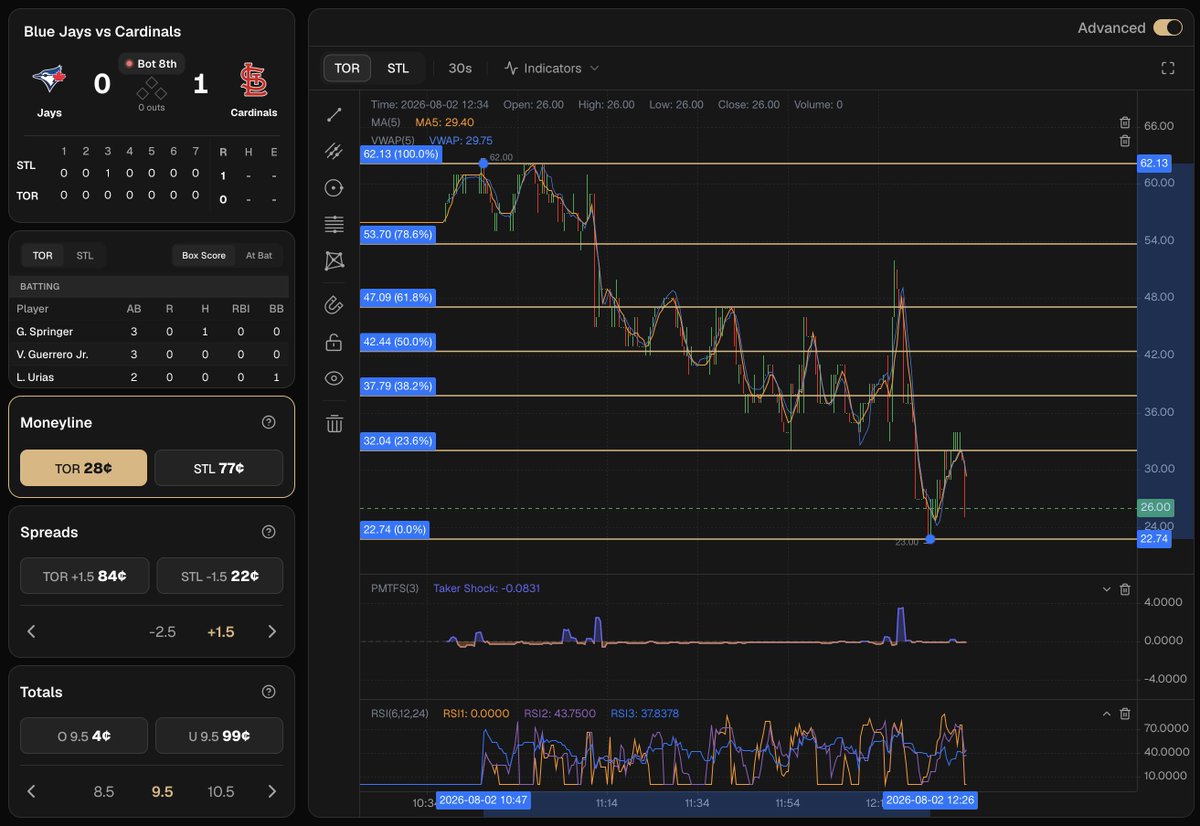Click the G. Springer batting row

click(150, 331)
